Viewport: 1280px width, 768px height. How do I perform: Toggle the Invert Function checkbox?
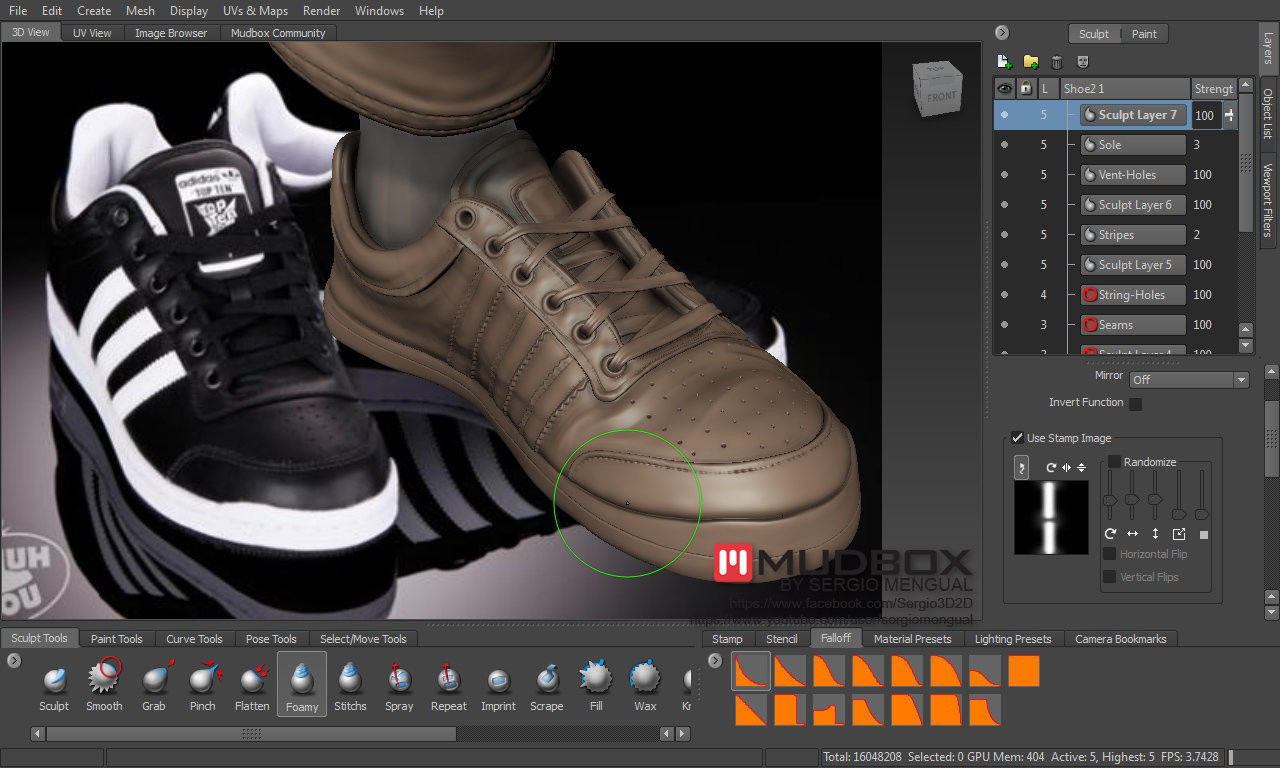pos(1135,403)
